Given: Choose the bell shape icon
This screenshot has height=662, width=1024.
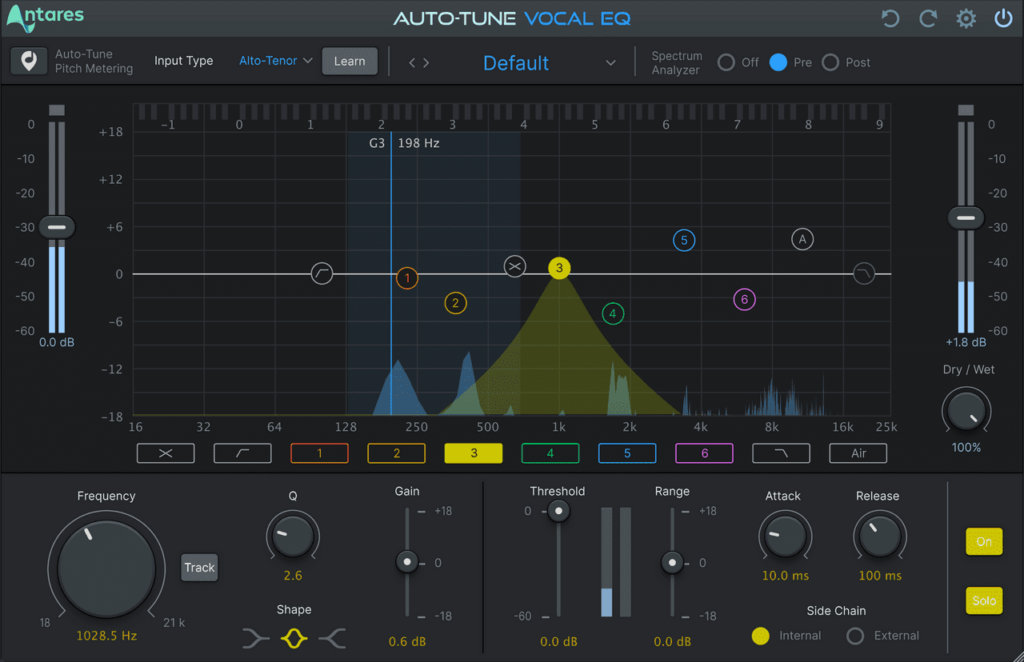Looking at the screenshot, I should point(294,638).
